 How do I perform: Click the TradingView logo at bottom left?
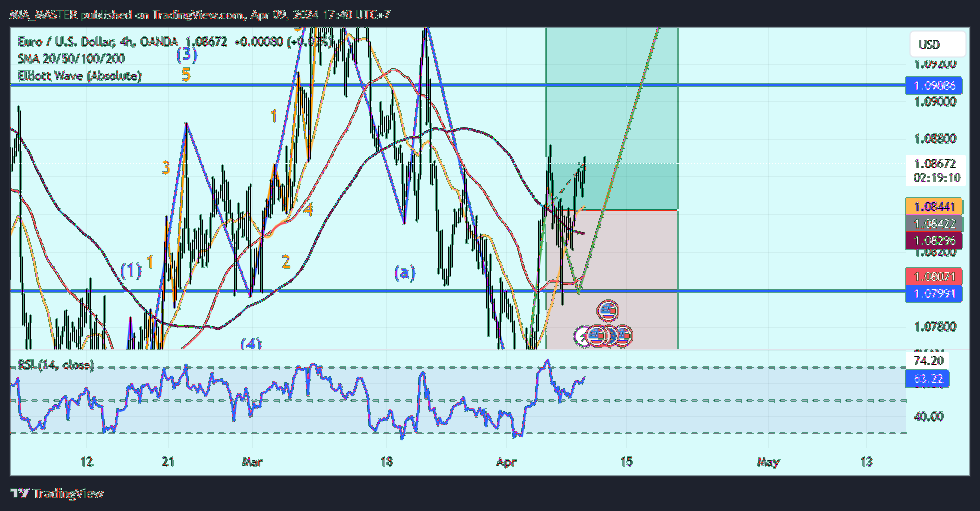coord(57,494)
